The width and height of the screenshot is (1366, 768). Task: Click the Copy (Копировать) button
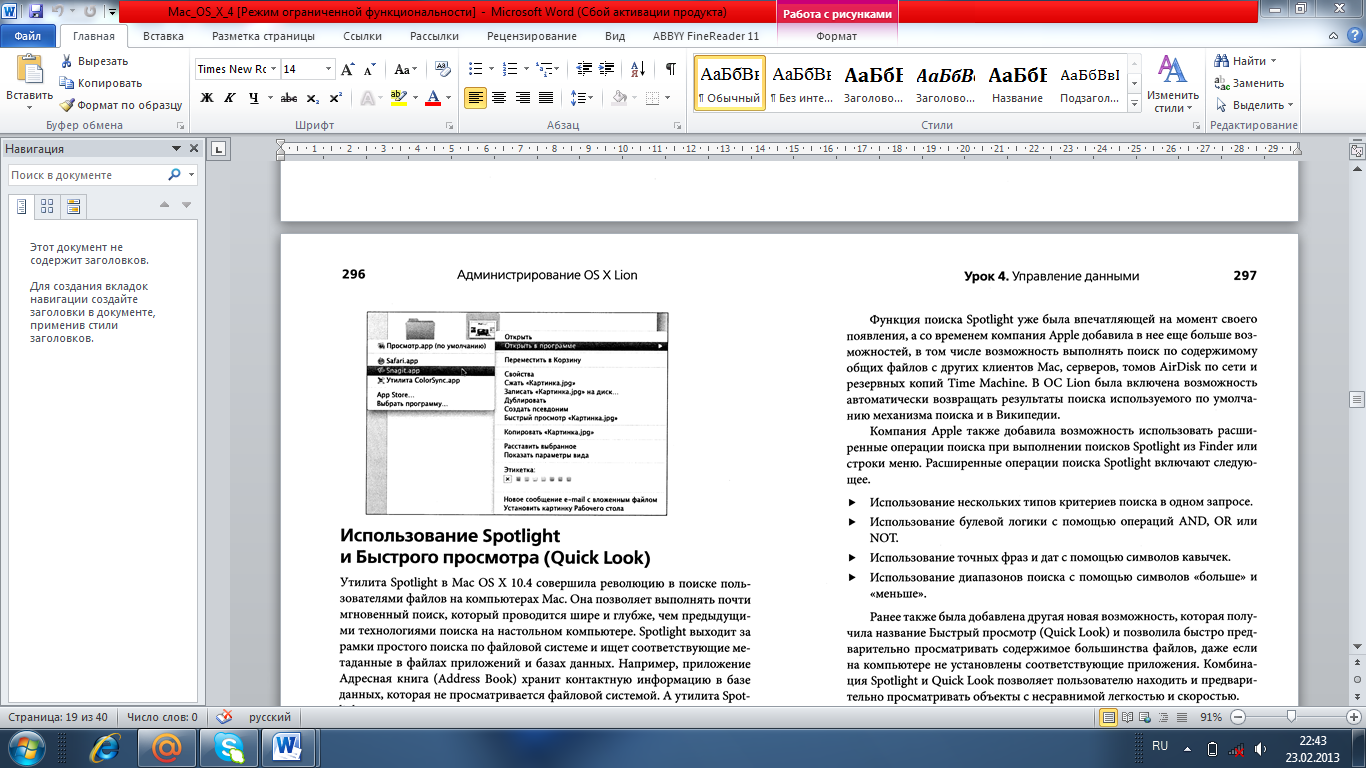pos(101,83)
